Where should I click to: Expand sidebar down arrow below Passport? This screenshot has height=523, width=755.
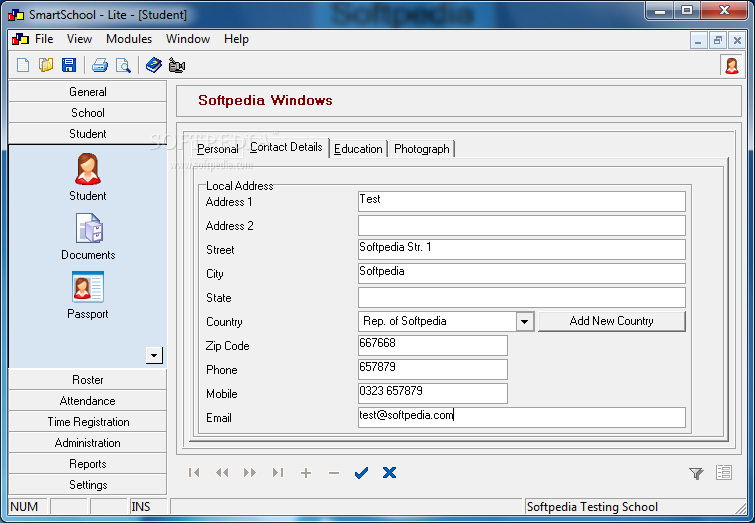pos(154,355)
